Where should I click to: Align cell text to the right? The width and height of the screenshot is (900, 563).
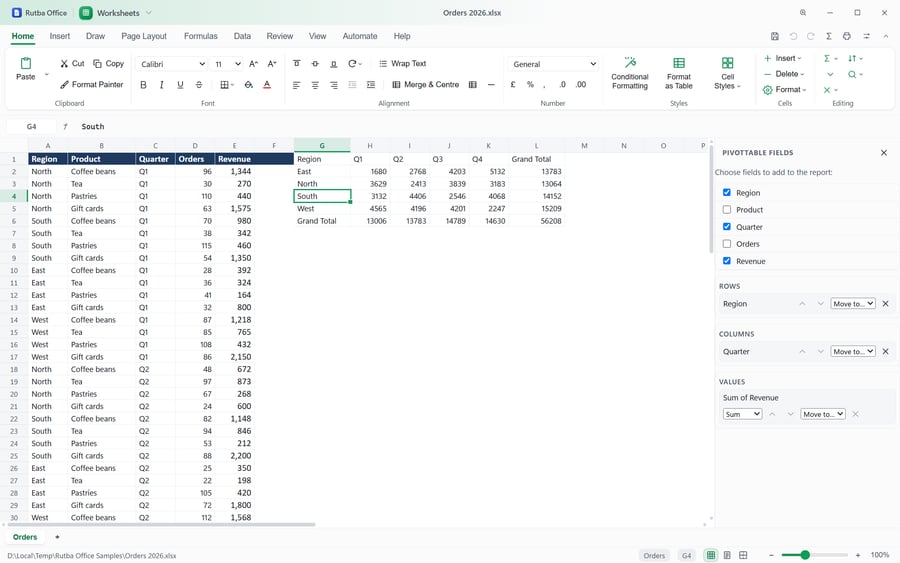coord(333,85)
